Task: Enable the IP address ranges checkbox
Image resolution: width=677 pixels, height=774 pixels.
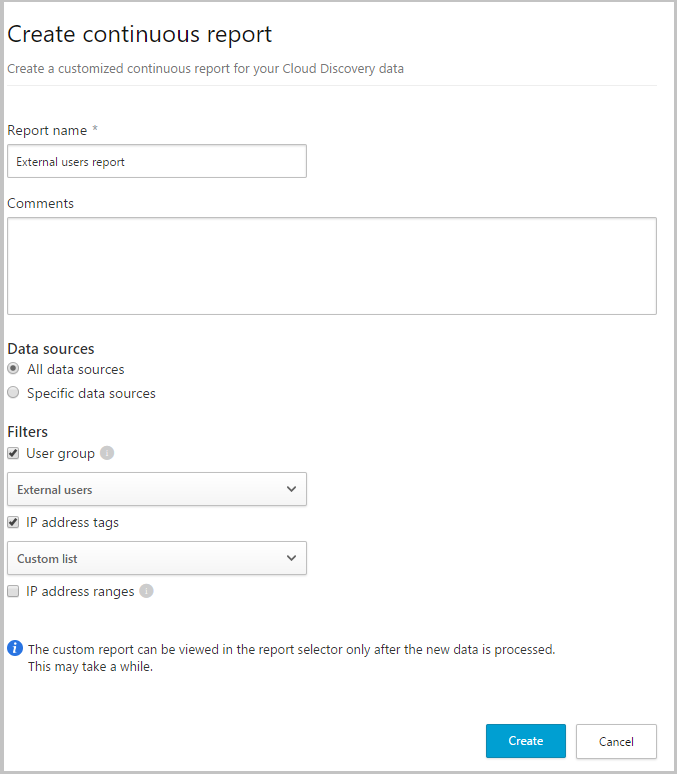Action: pyautogui.click(x=14, y=591)
